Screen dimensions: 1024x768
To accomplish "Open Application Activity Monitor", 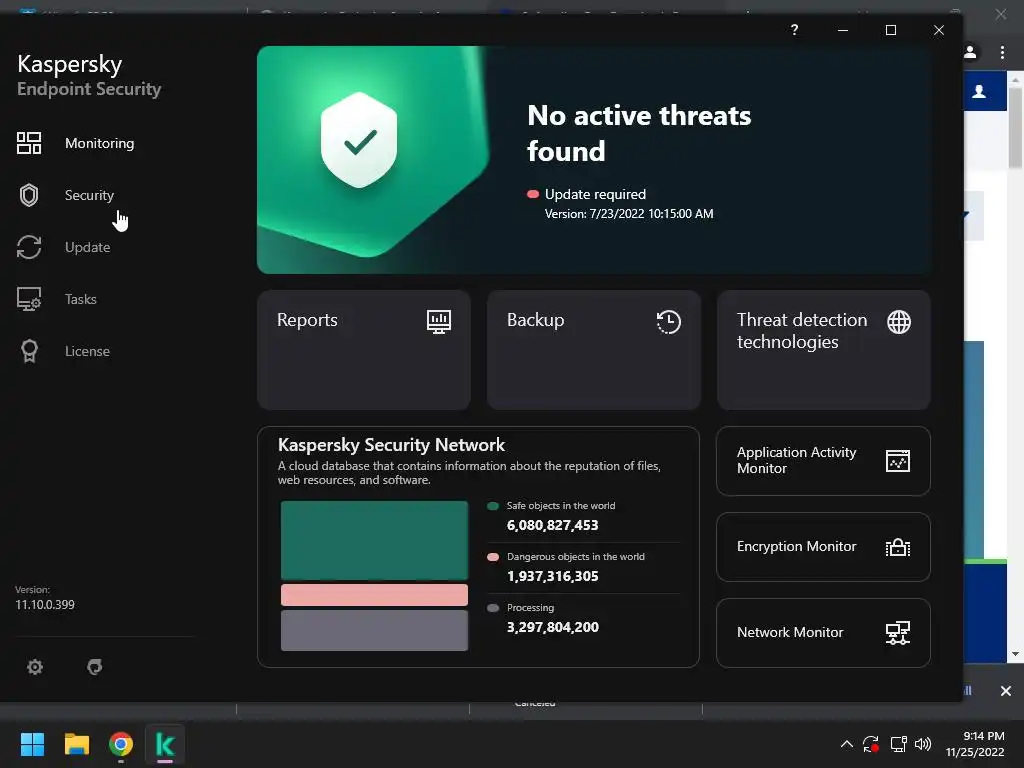I will point(823,461).
